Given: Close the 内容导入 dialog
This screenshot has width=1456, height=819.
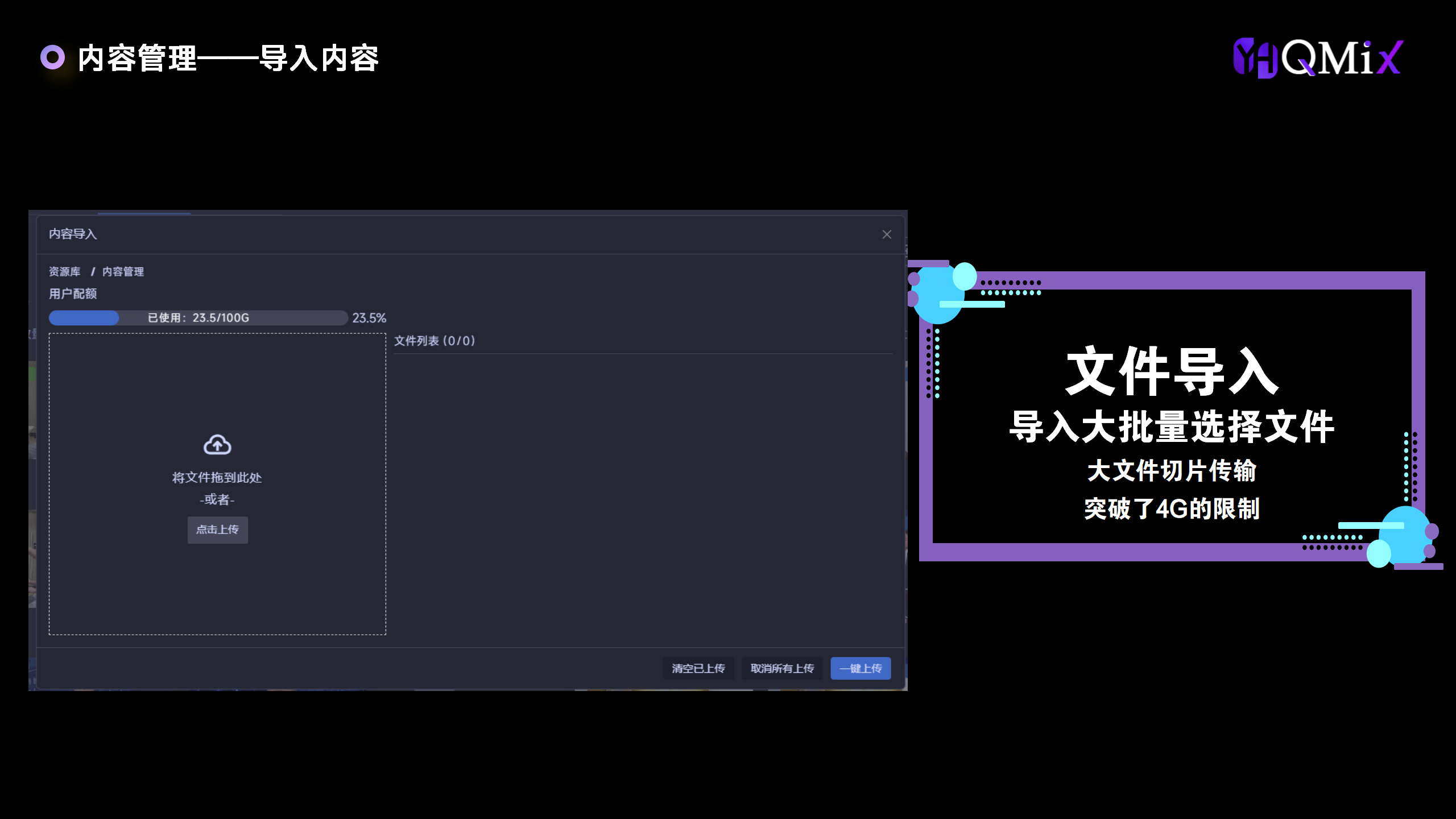Looking at the screenshot, I should point(887,234).
